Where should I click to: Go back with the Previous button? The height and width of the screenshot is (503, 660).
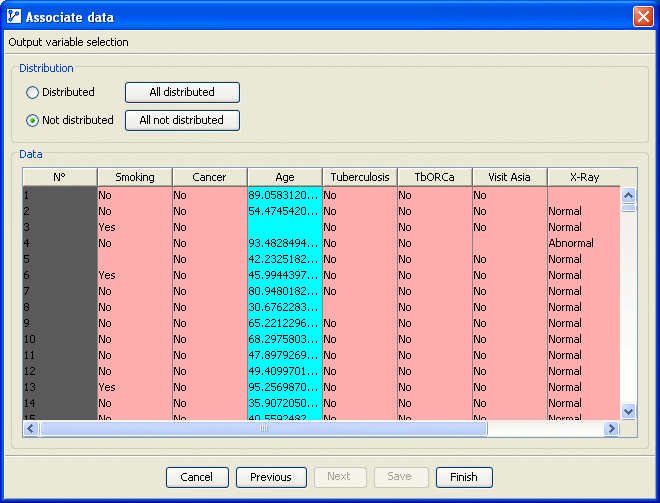pos(271,477)
